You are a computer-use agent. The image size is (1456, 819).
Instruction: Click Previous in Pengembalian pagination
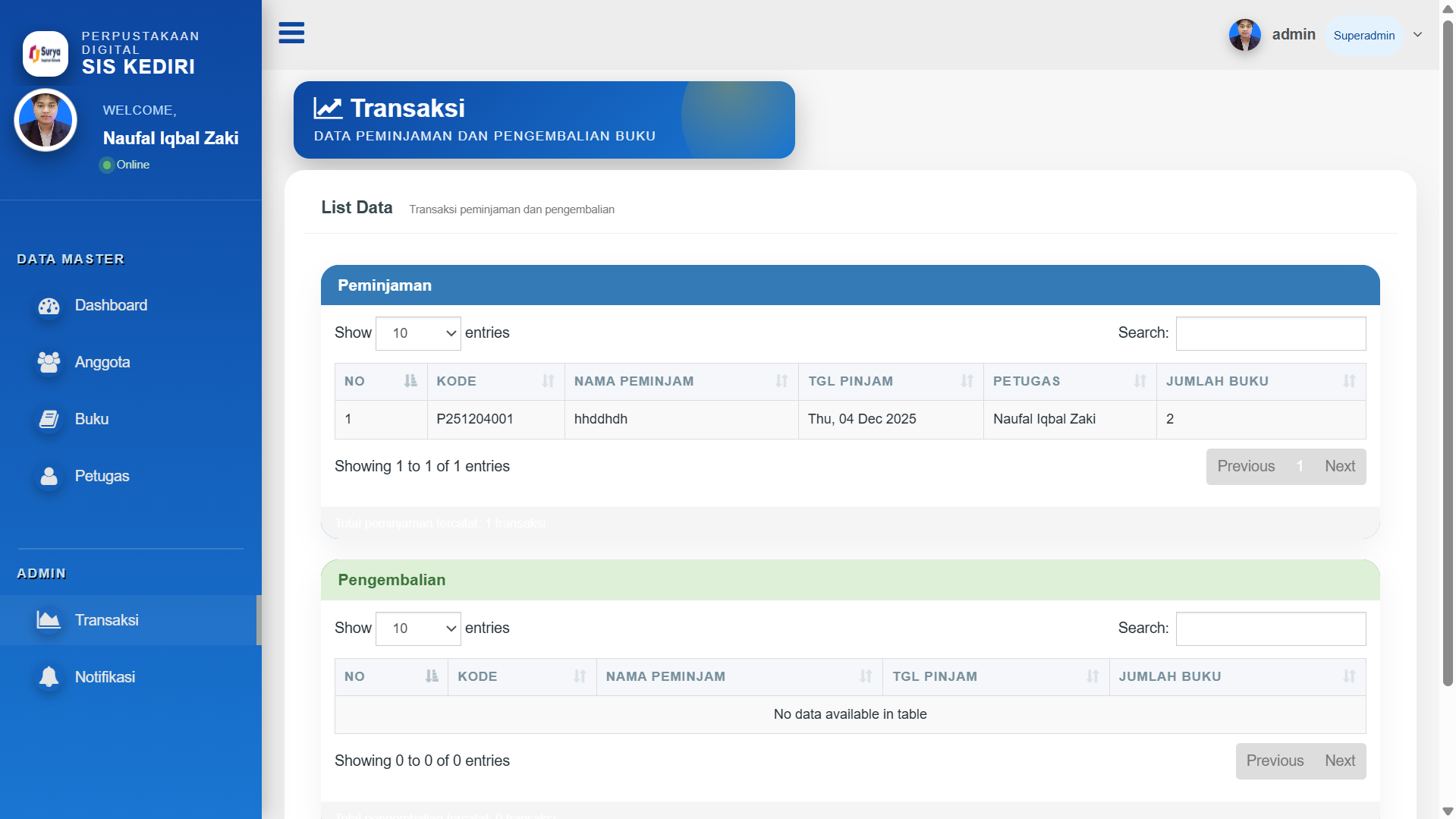(x=1275, y=761)
